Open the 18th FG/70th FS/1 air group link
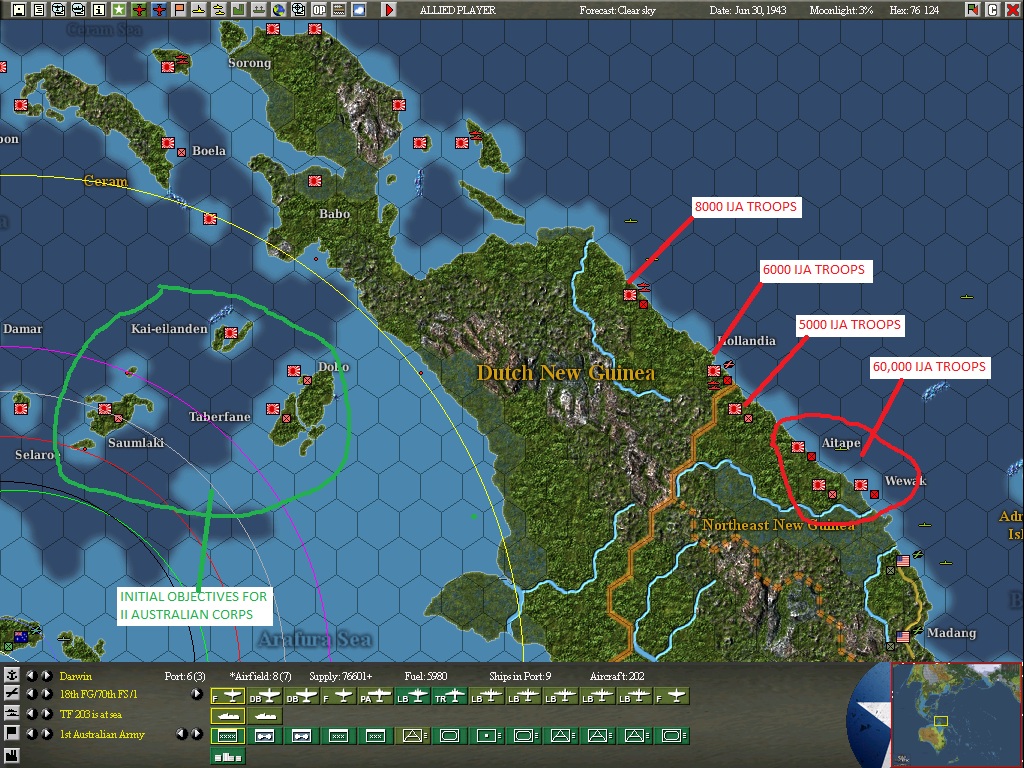Image resolution: width=1024 pixels, height=768 pixels. pyautogui.click(x=99, y=694)
